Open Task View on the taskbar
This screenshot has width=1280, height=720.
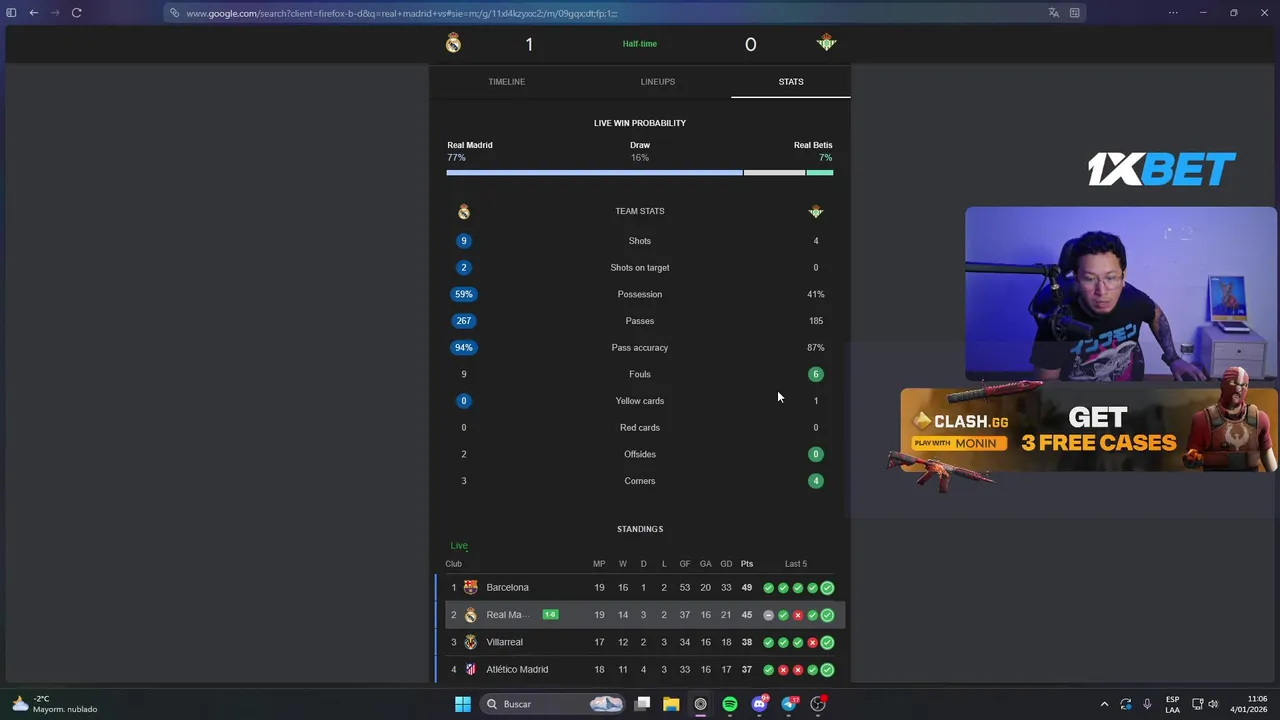point(643,704)
